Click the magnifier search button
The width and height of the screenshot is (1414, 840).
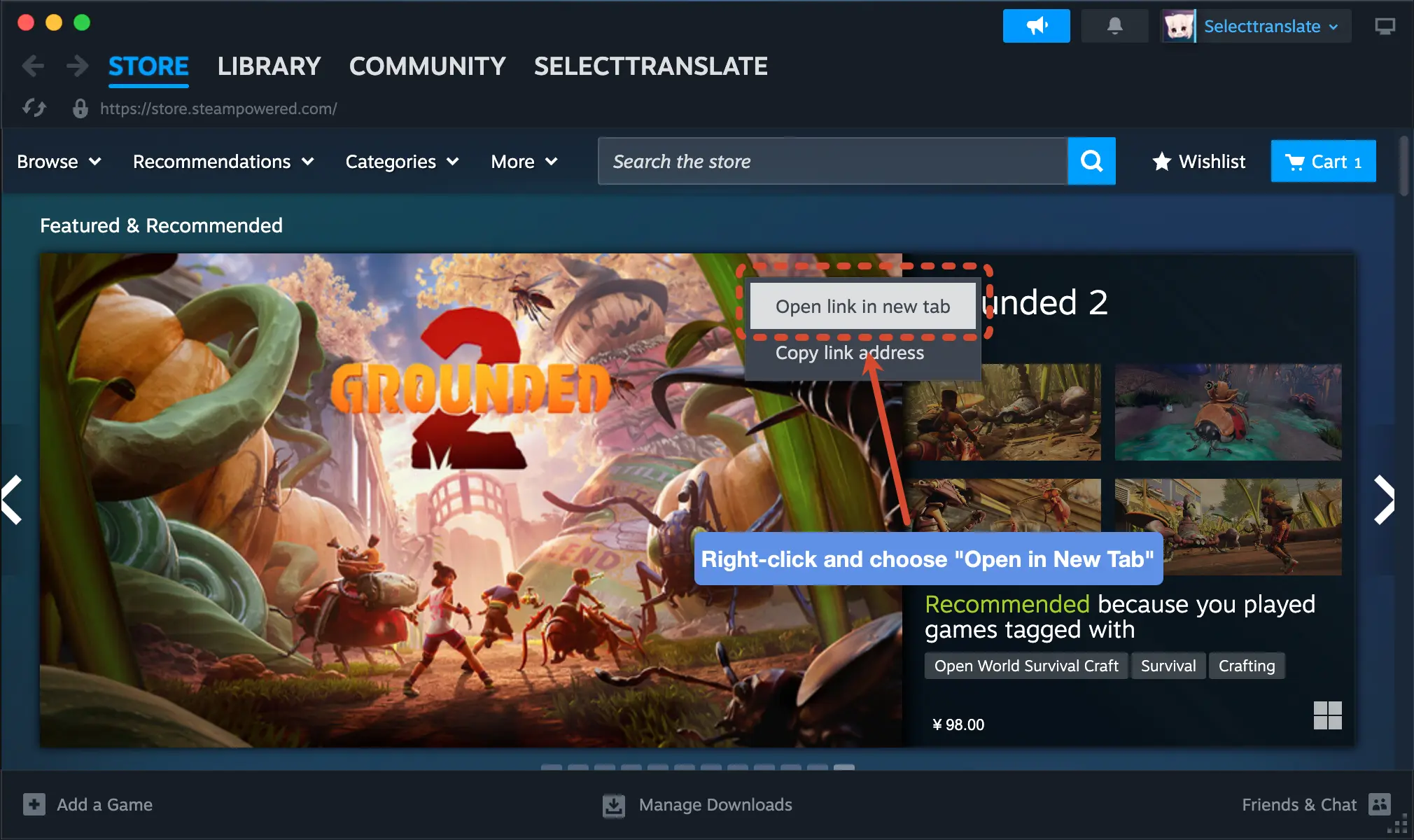click(x=1091, y=161)
